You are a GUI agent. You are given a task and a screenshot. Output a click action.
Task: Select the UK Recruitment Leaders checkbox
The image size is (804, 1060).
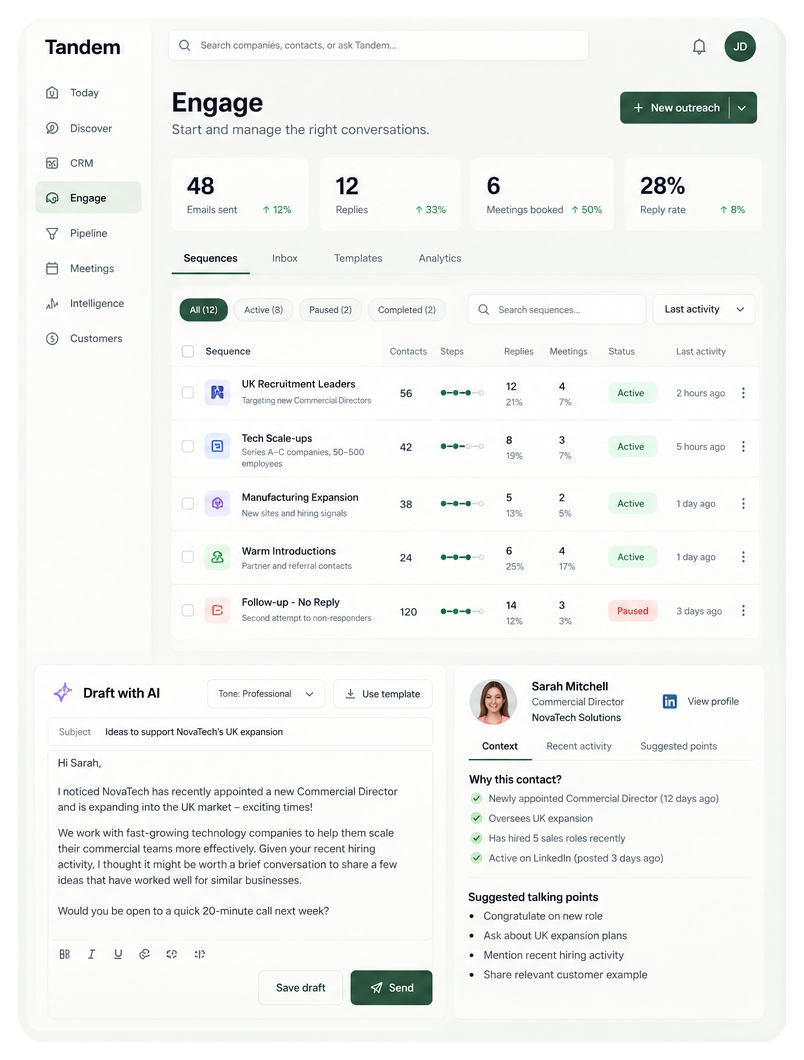pyautogui.click(x=188, y=392)
